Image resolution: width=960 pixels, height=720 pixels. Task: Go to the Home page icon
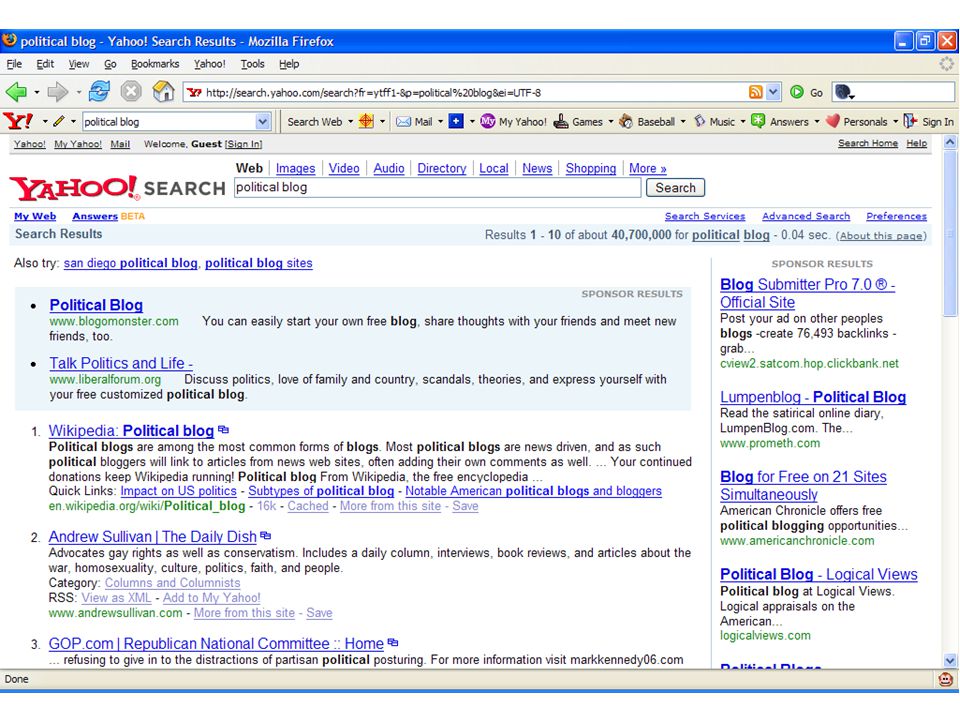tap(163, 92)
